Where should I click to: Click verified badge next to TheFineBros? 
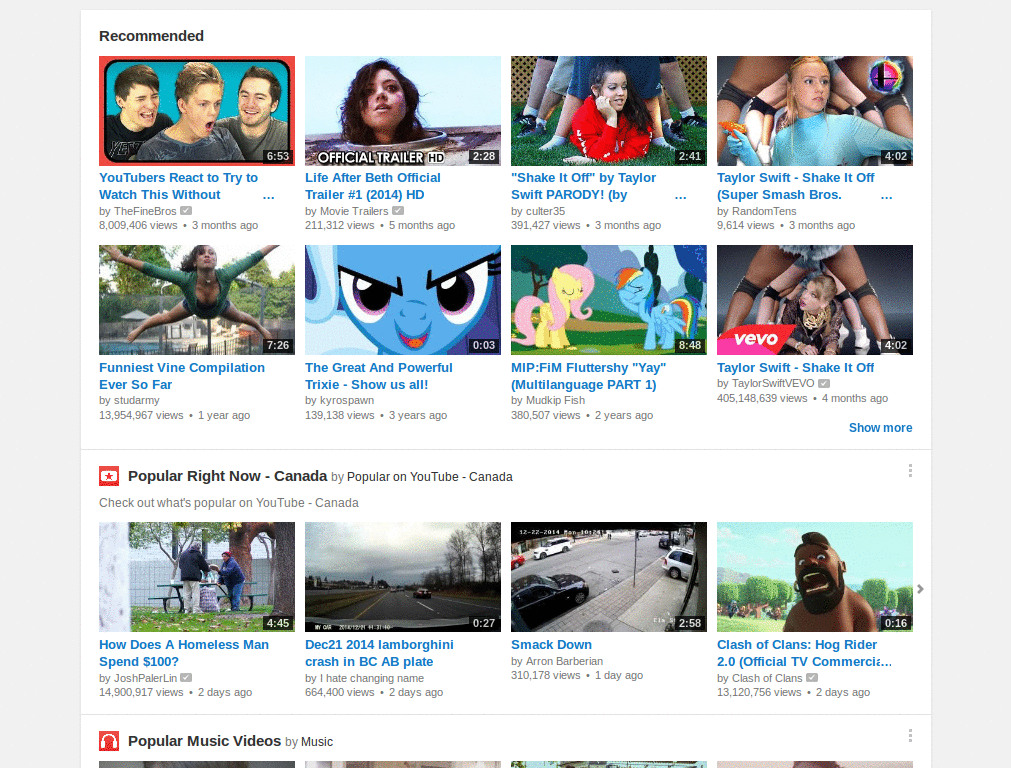click(186, 211)
